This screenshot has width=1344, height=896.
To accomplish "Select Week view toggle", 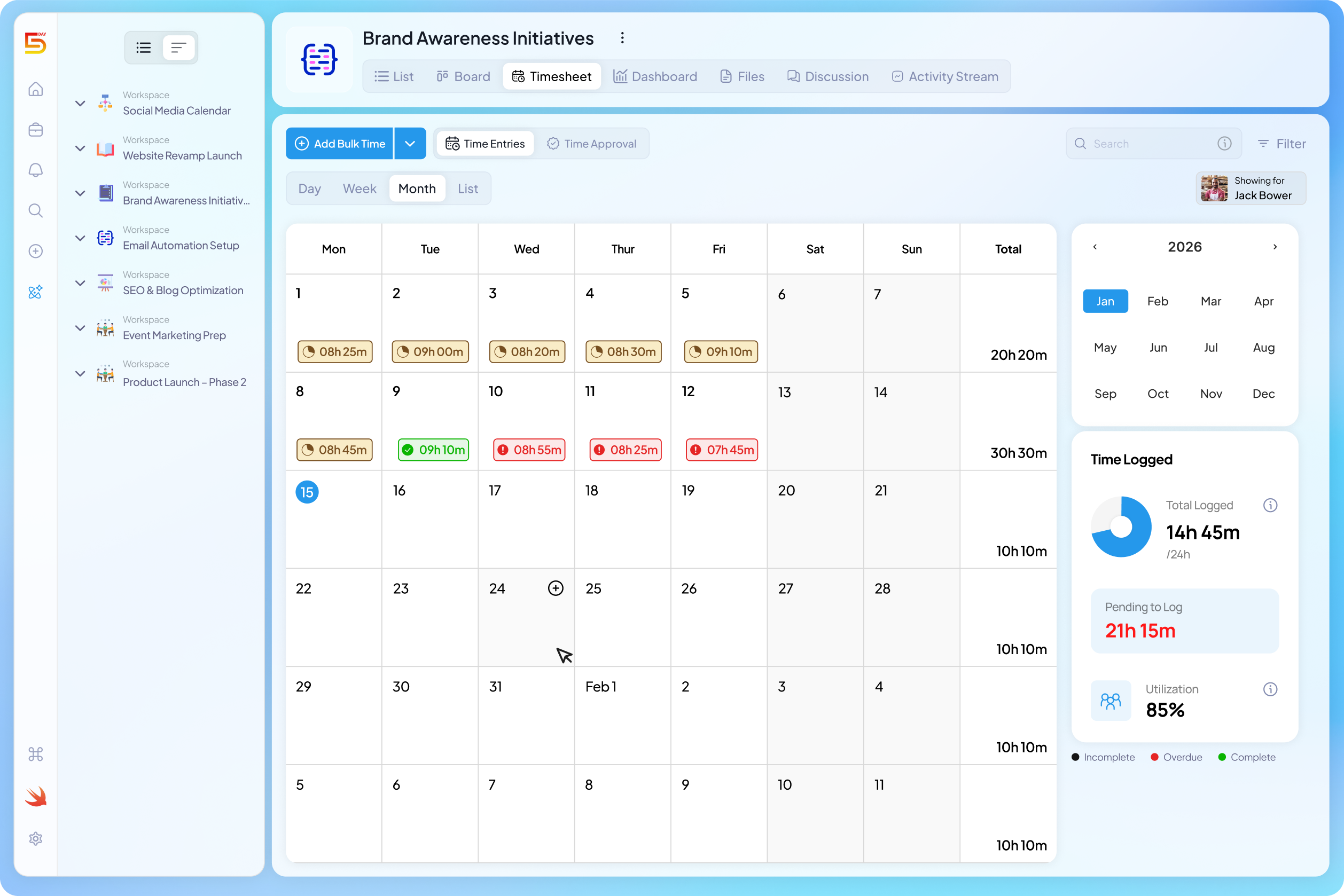I will 359,188.
